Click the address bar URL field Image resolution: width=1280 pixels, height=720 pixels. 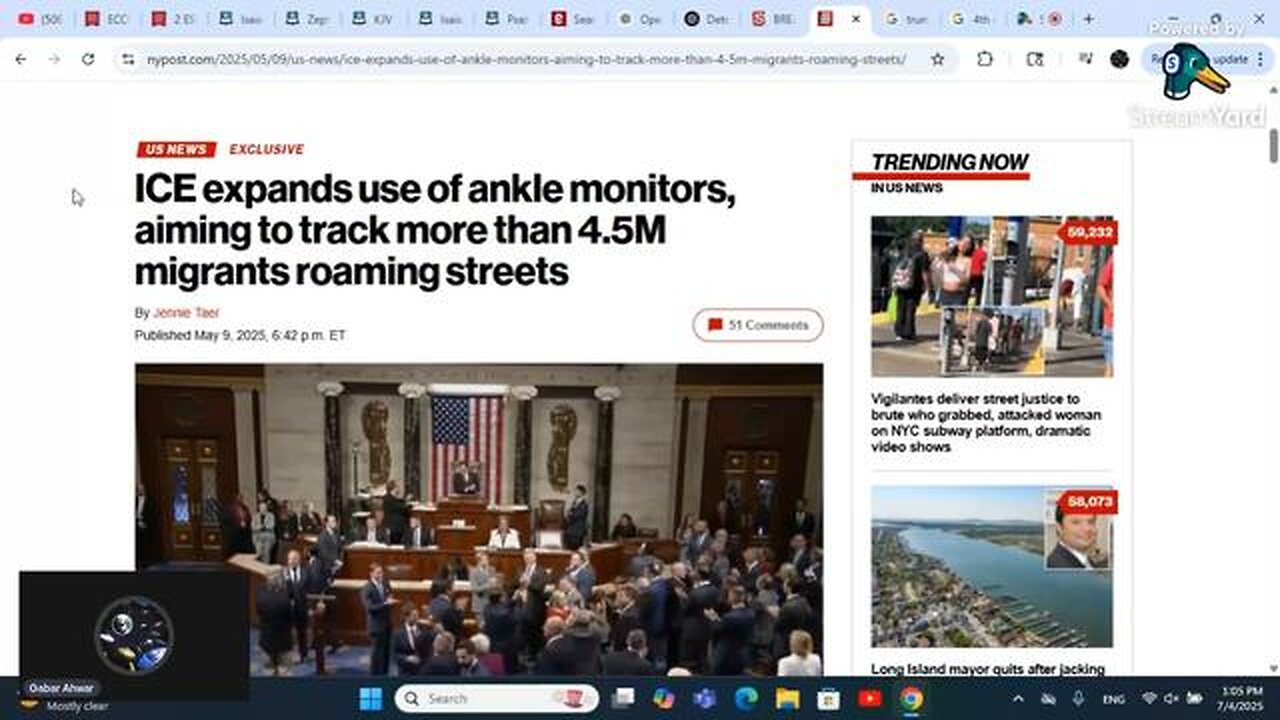coord(527,60)
